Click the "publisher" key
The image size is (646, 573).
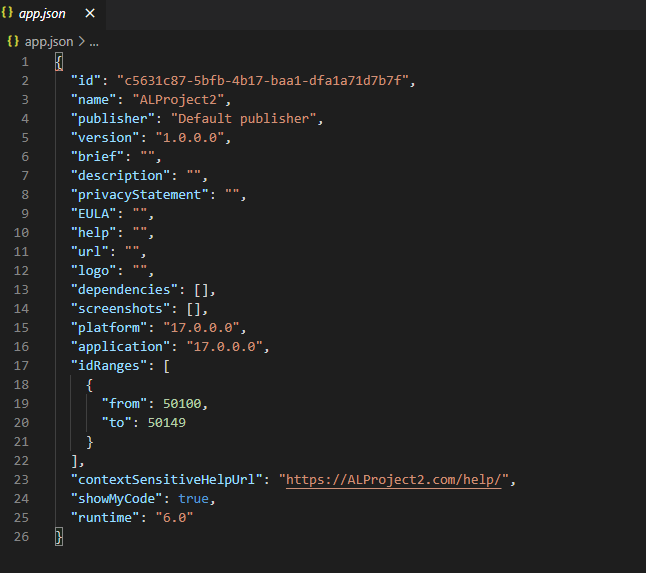point(112,119)
